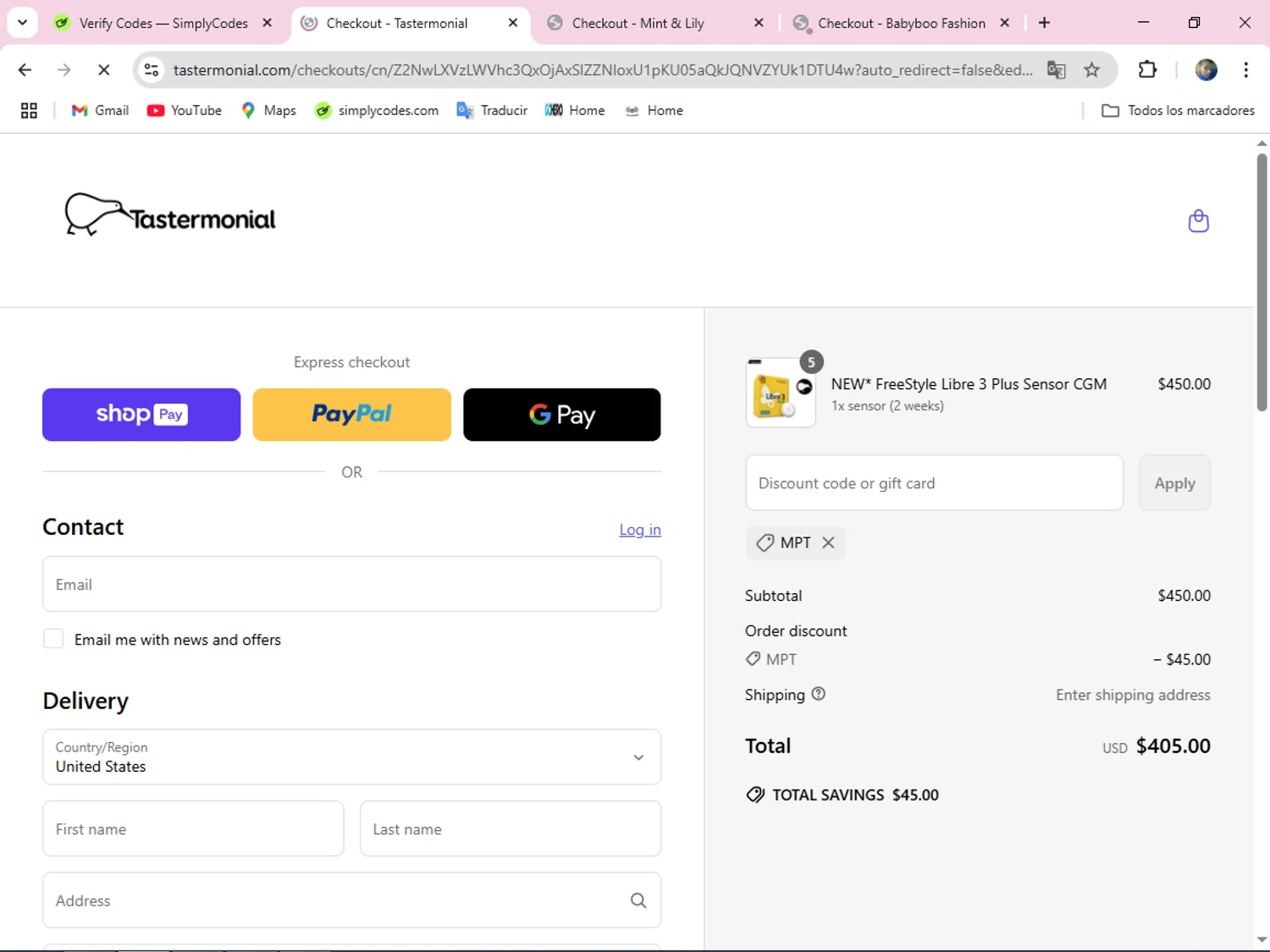Click 'NEW* FreeStyle Libre 3 Plus Sensor CGM' title

969,383
